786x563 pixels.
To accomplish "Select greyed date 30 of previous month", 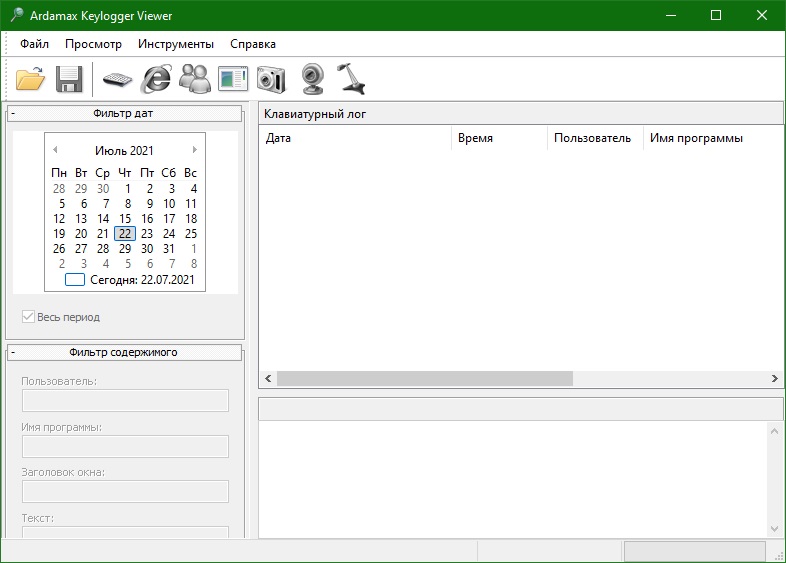I will [x=103, y=189].
